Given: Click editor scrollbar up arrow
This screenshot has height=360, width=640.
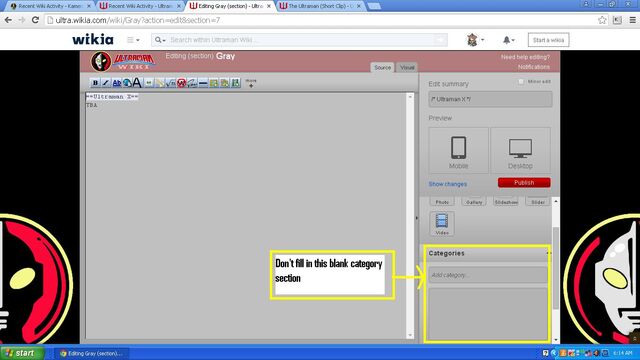Looking at the screenshot, I should (410, 97).
